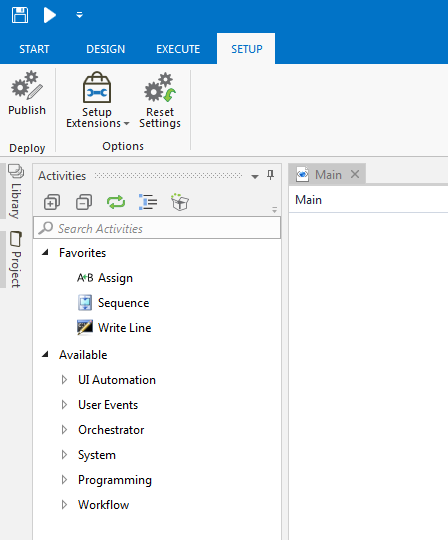This screenshot has height=540, width=448.
Task: Click the indented tree view icon
Action: (x=148, y=202)
